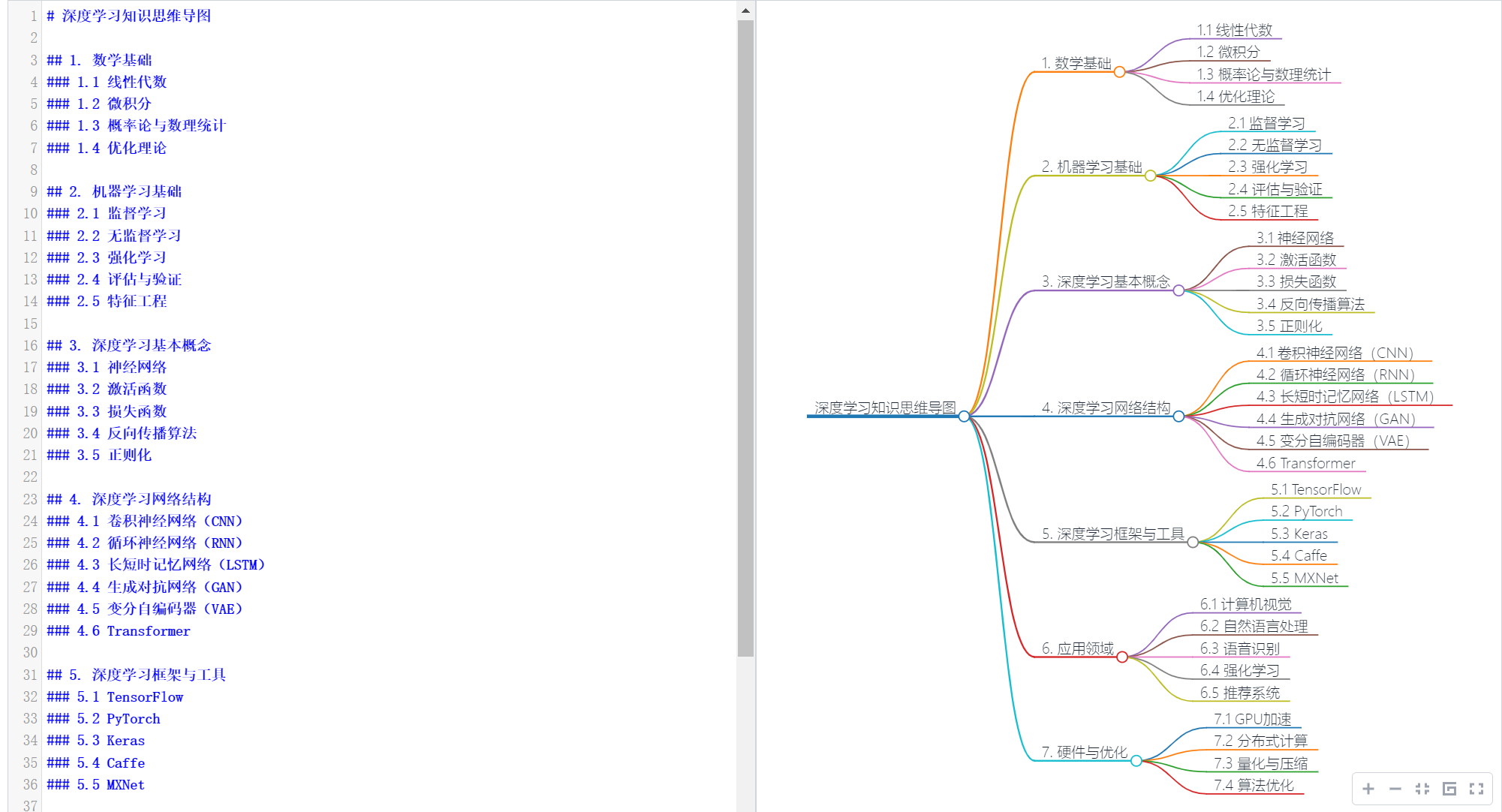Click the spiral layout toolbar icon
This screenshot has height=812, width=1502.
click(1449, 789)
